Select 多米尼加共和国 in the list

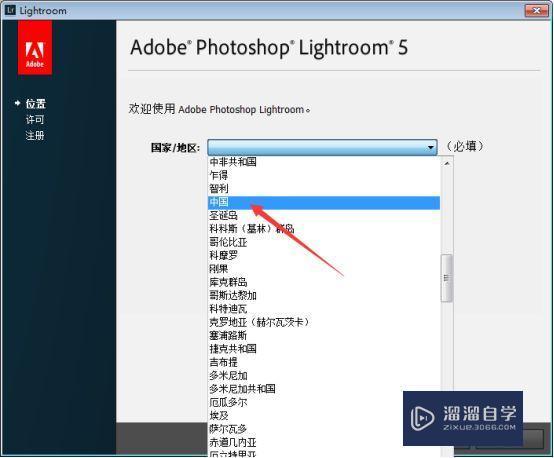[x=324, y=389]
